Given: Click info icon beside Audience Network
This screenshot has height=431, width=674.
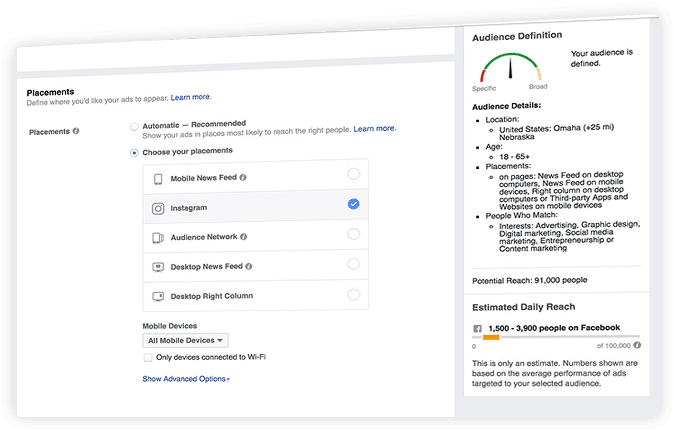Looking at the screenshot, I should [x=243, y=237].
